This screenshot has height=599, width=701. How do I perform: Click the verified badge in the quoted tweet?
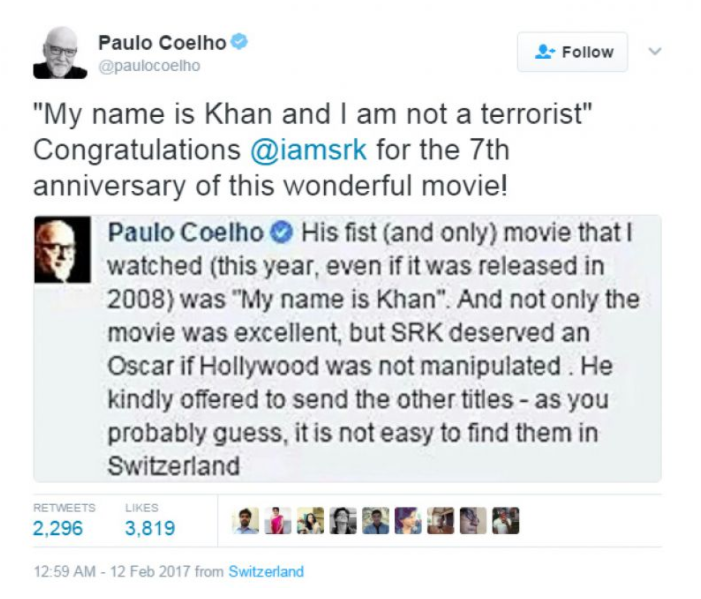282,232
